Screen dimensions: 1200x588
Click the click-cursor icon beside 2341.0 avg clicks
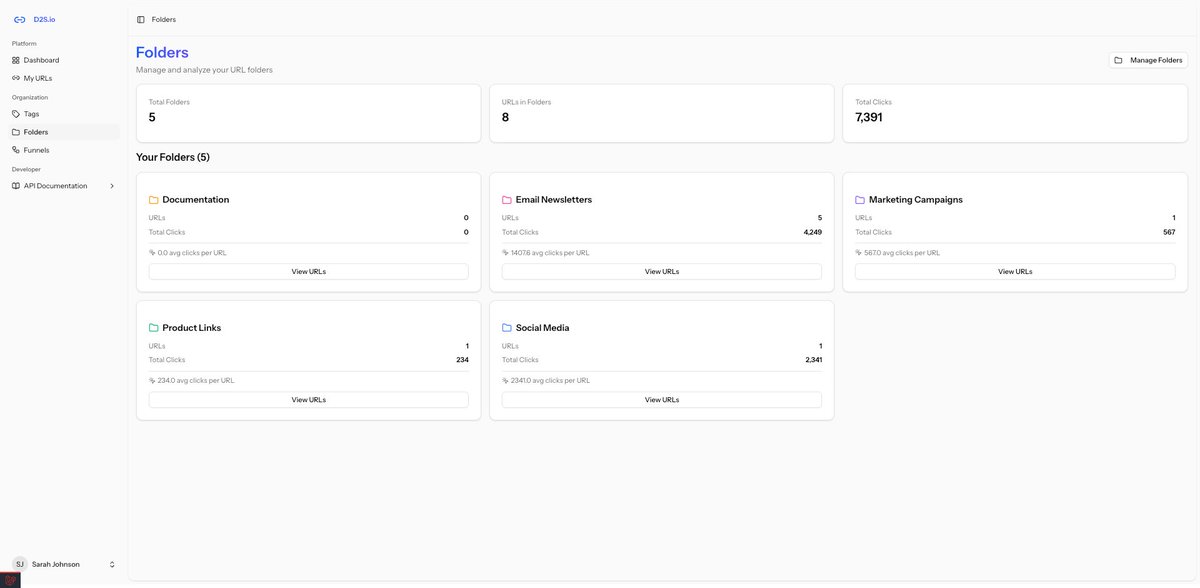(505, 381)
